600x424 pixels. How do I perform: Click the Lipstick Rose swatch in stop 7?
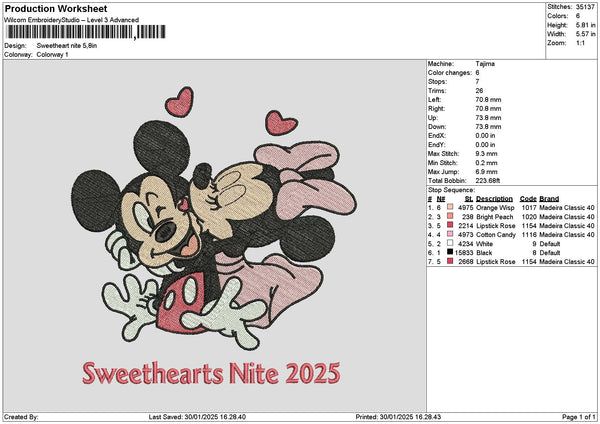pyautogui.click(x=451, y=261)
